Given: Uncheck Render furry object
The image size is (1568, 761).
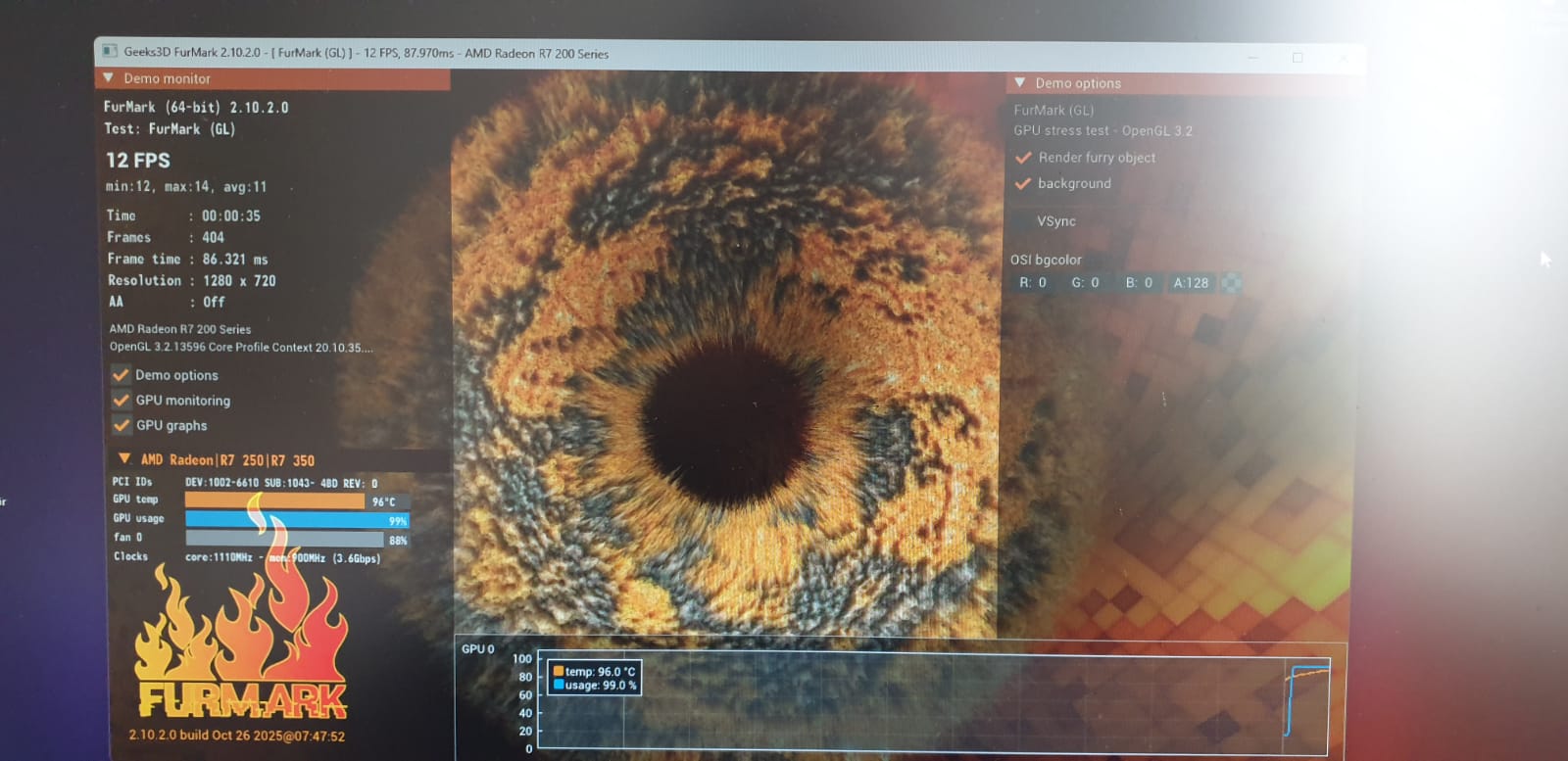Looking at the screenshot, I should click(x=1023, y=158).
